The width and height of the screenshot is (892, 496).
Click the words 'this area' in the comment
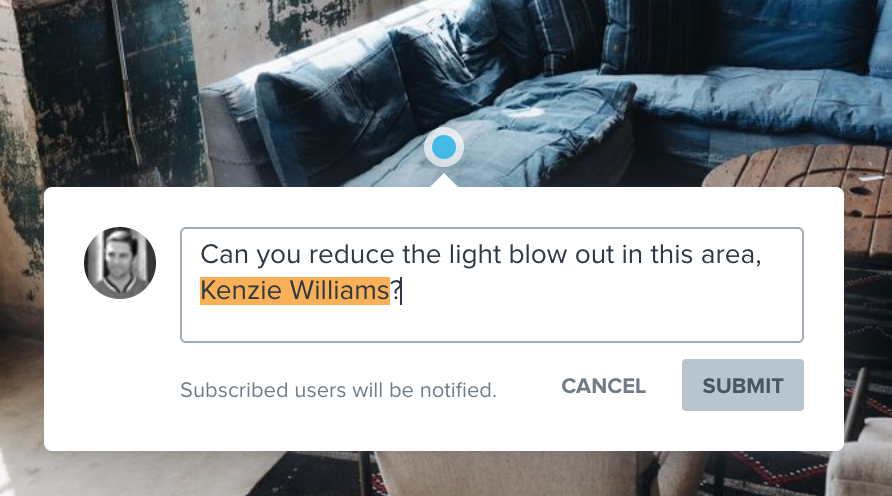tap(704, 254)
